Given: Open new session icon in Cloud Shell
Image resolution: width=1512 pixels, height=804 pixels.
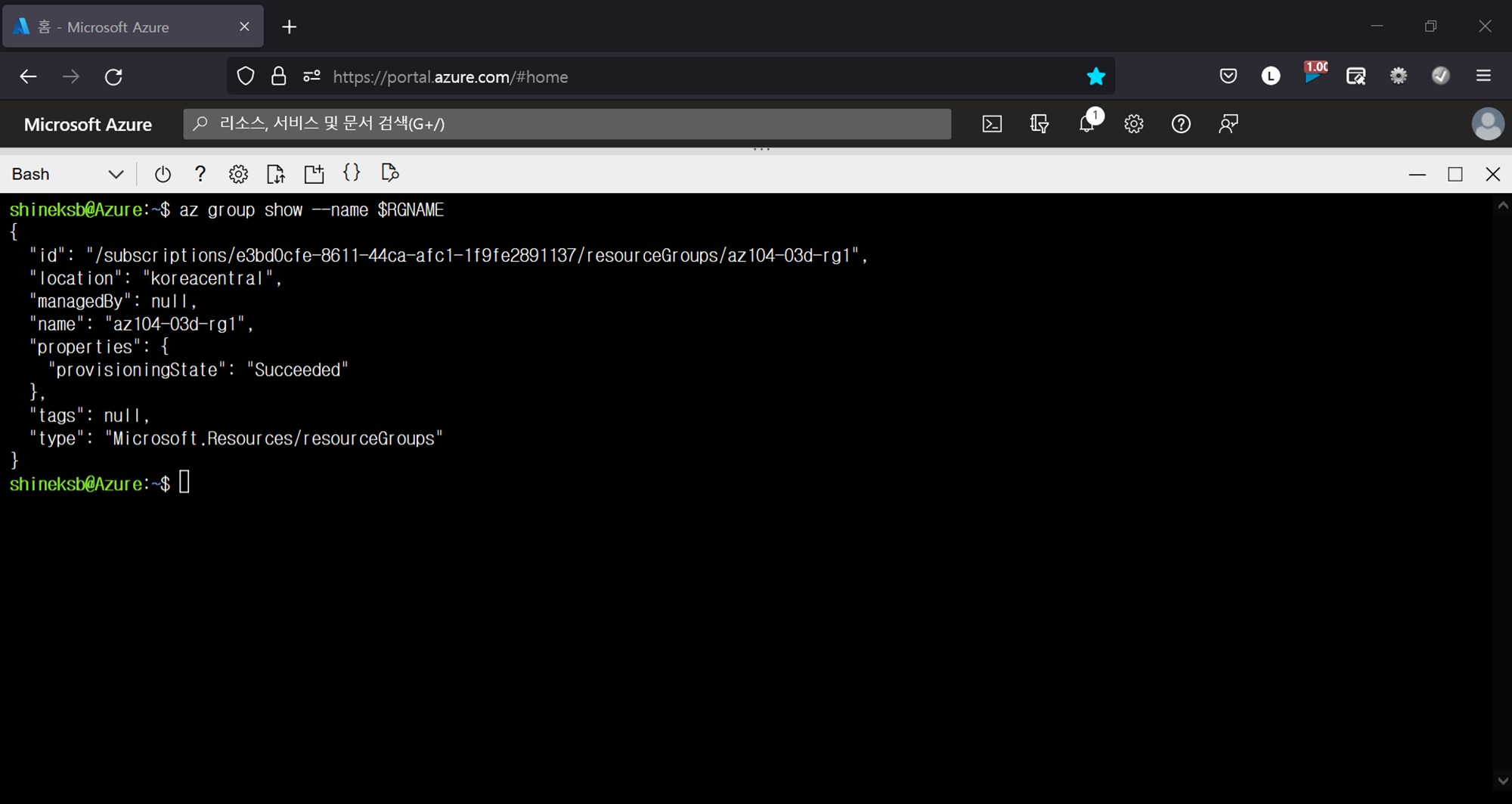Looking at the screenshot, I should tap(314, 174).
